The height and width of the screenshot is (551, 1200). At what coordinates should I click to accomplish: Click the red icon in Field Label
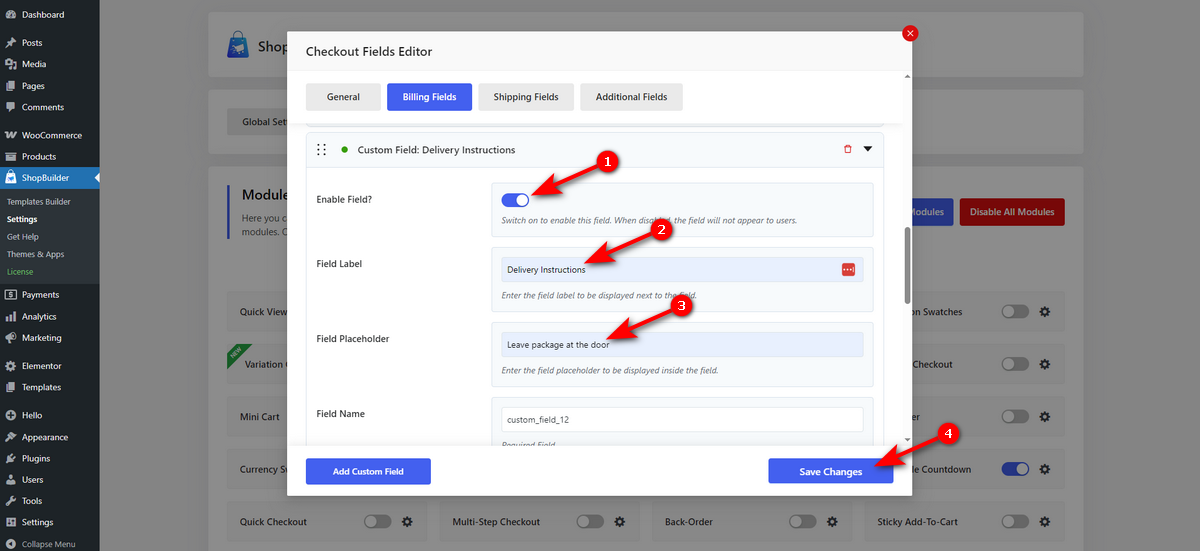848,270
